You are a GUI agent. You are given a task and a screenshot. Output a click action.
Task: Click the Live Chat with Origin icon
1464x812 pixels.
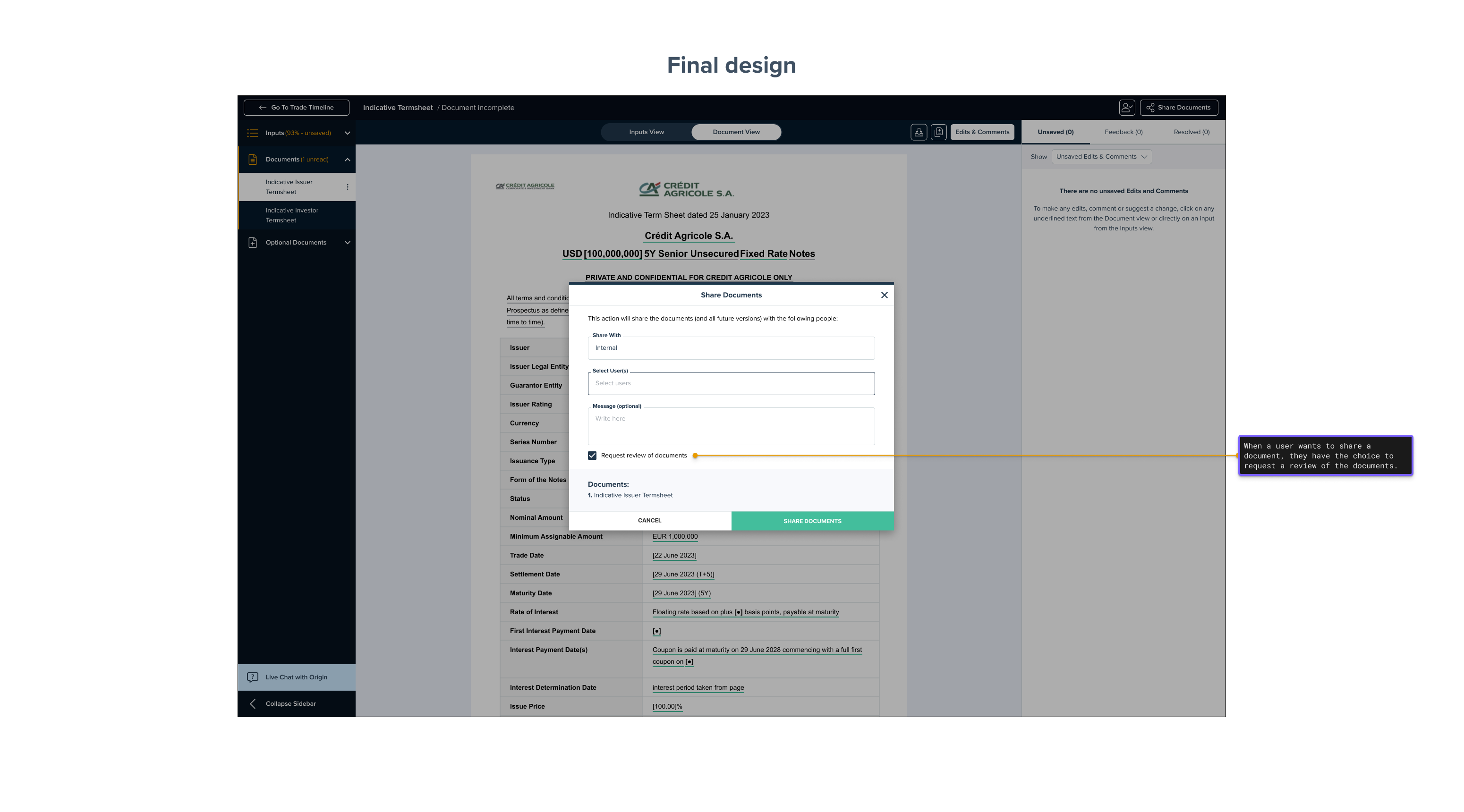[x=252, y=677]
